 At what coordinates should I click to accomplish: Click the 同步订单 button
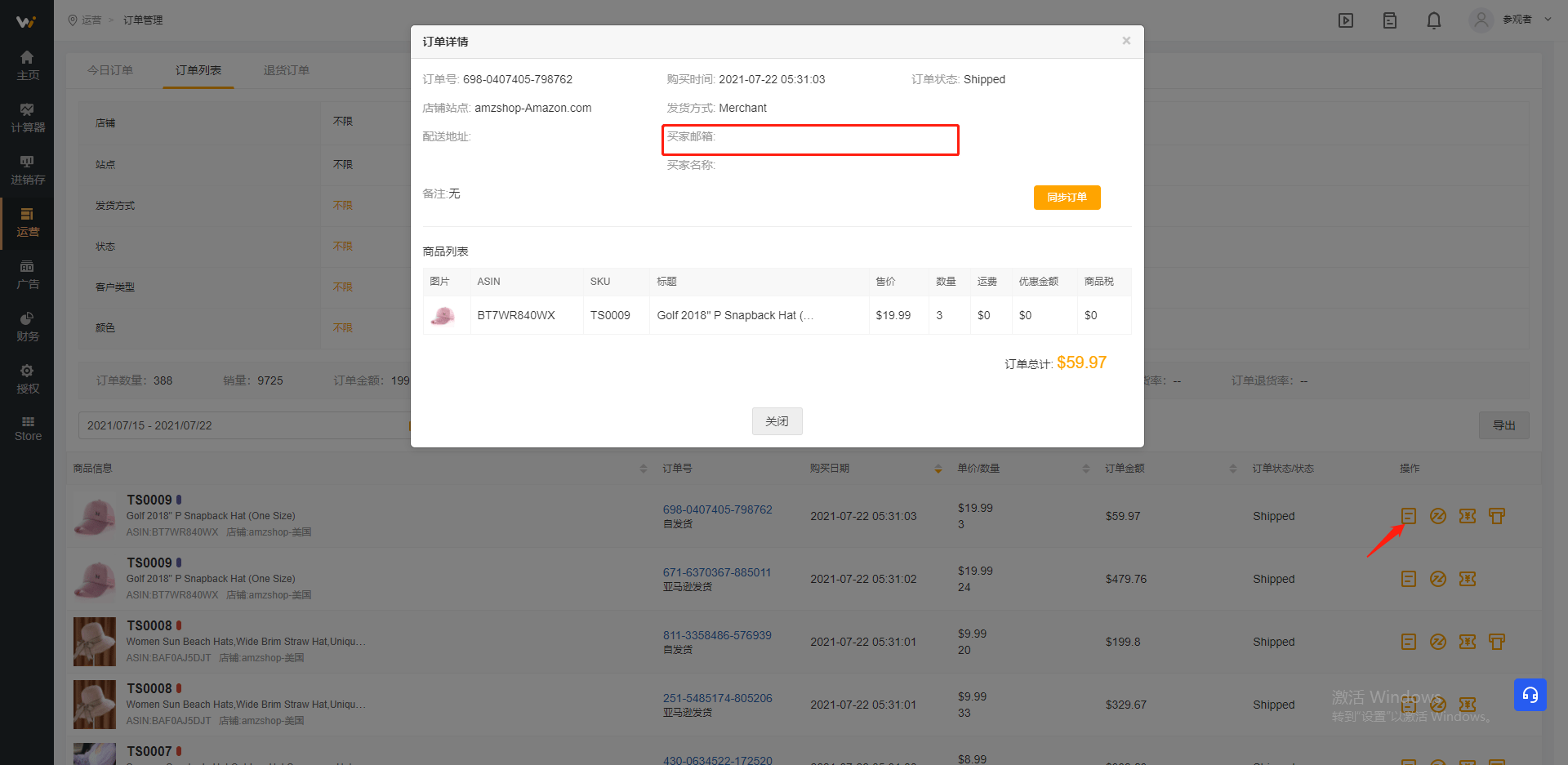tap(1067, 197)
